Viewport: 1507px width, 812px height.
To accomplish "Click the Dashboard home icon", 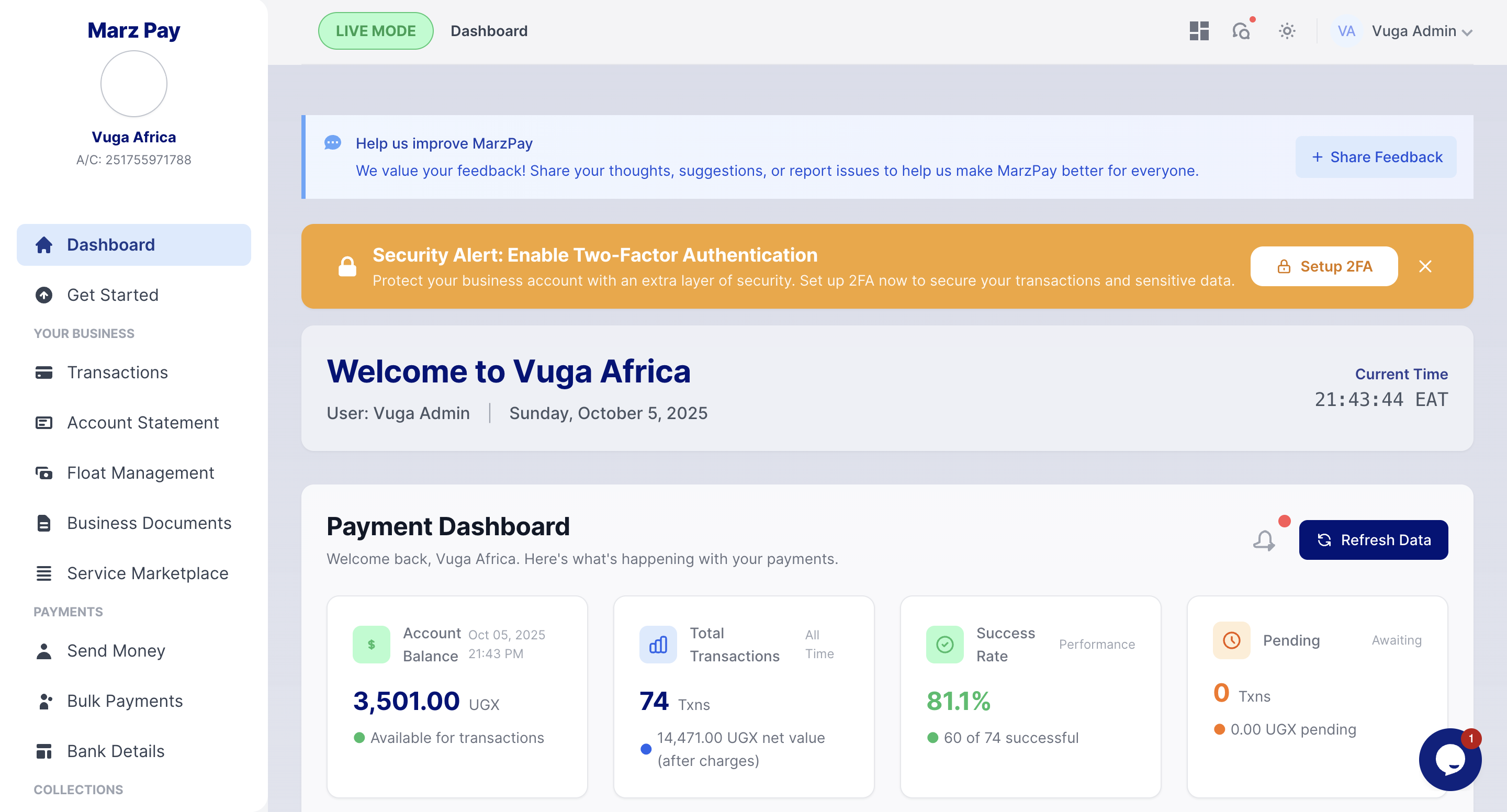I will click(44, 244).
